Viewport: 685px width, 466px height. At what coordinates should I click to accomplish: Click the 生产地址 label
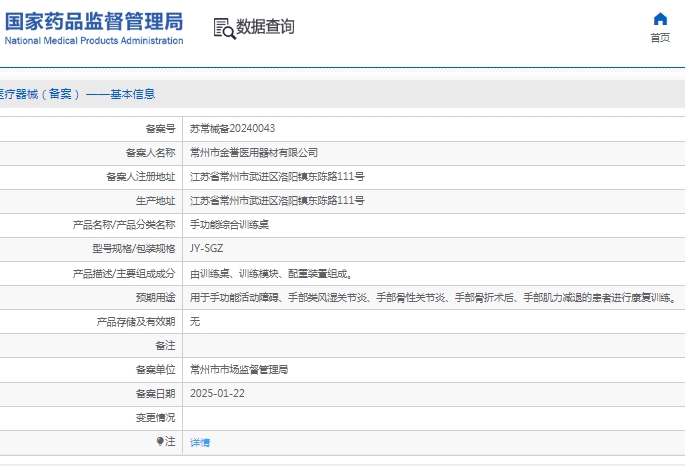coord(156,200)
